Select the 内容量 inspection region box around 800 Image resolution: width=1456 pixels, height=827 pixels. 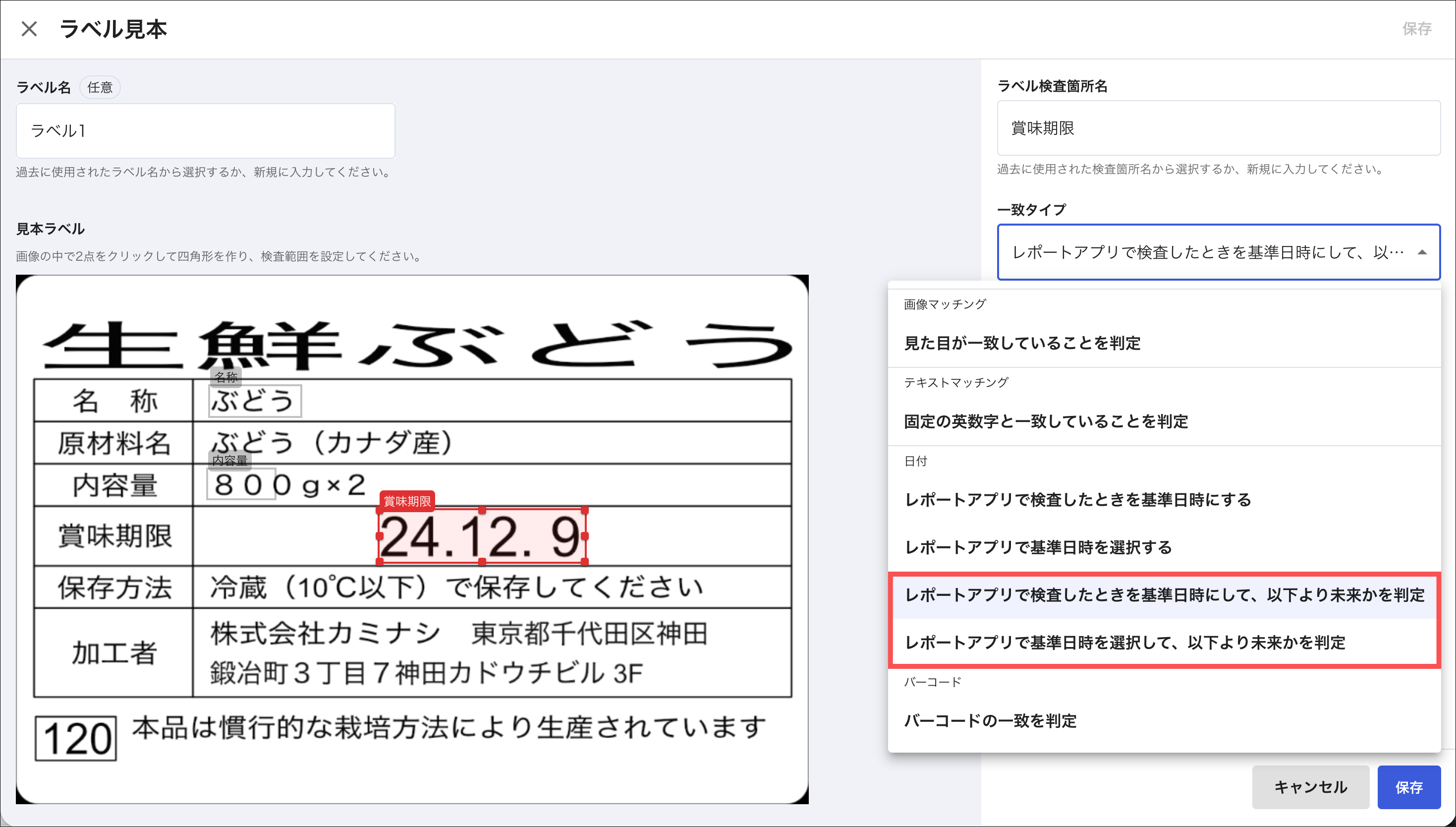241,484
